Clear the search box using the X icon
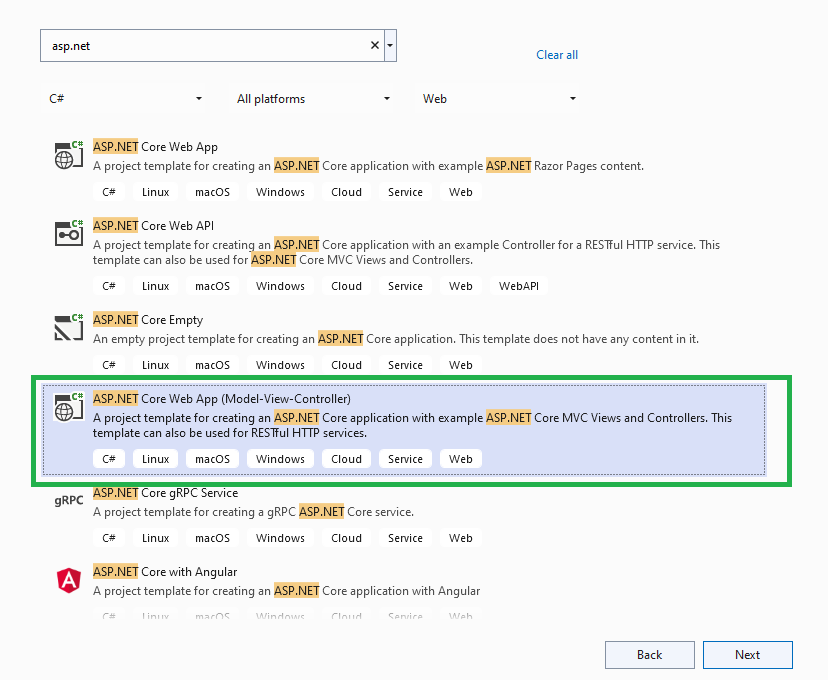Screen dimensions: 828x680 374,44
